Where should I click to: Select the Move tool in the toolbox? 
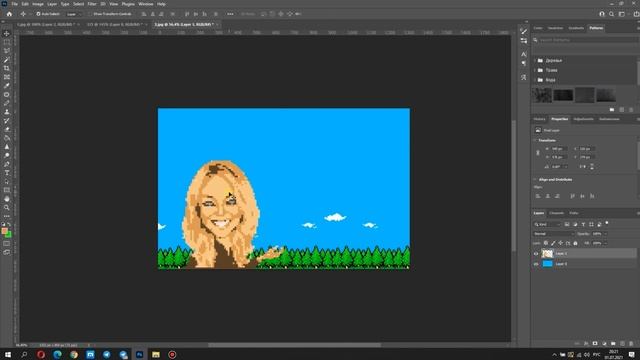click(7, 33)
